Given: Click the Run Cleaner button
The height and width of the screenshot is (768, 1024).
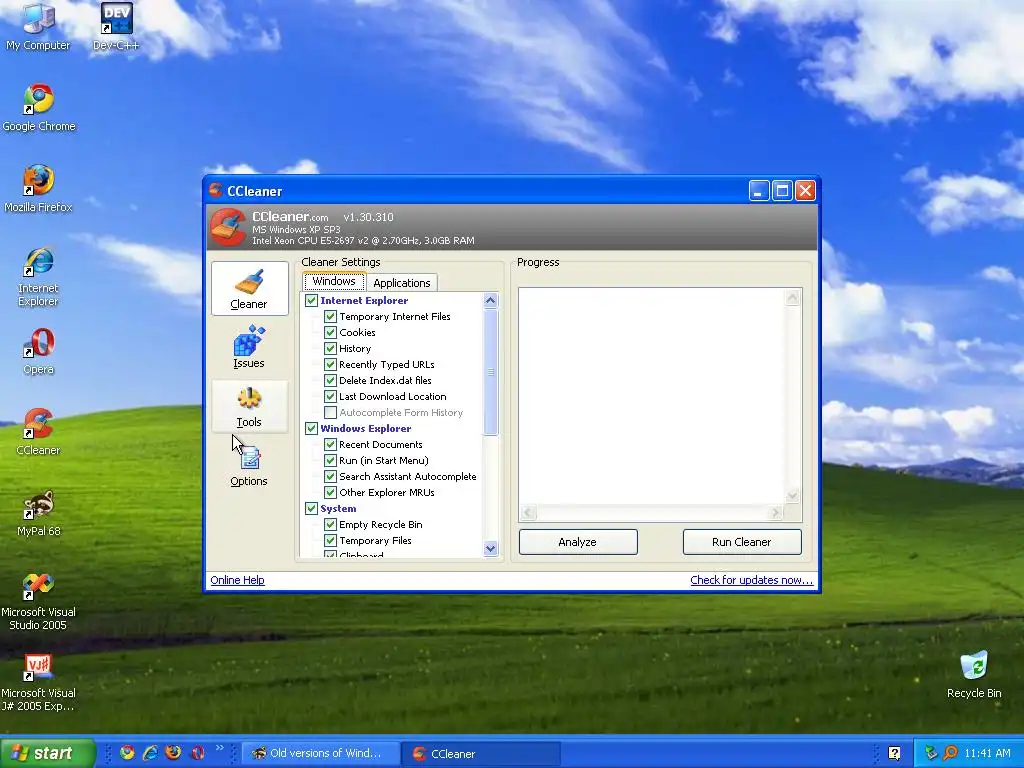Looking at the screenshot, I should pyautogui.click(x=742, y=542).
